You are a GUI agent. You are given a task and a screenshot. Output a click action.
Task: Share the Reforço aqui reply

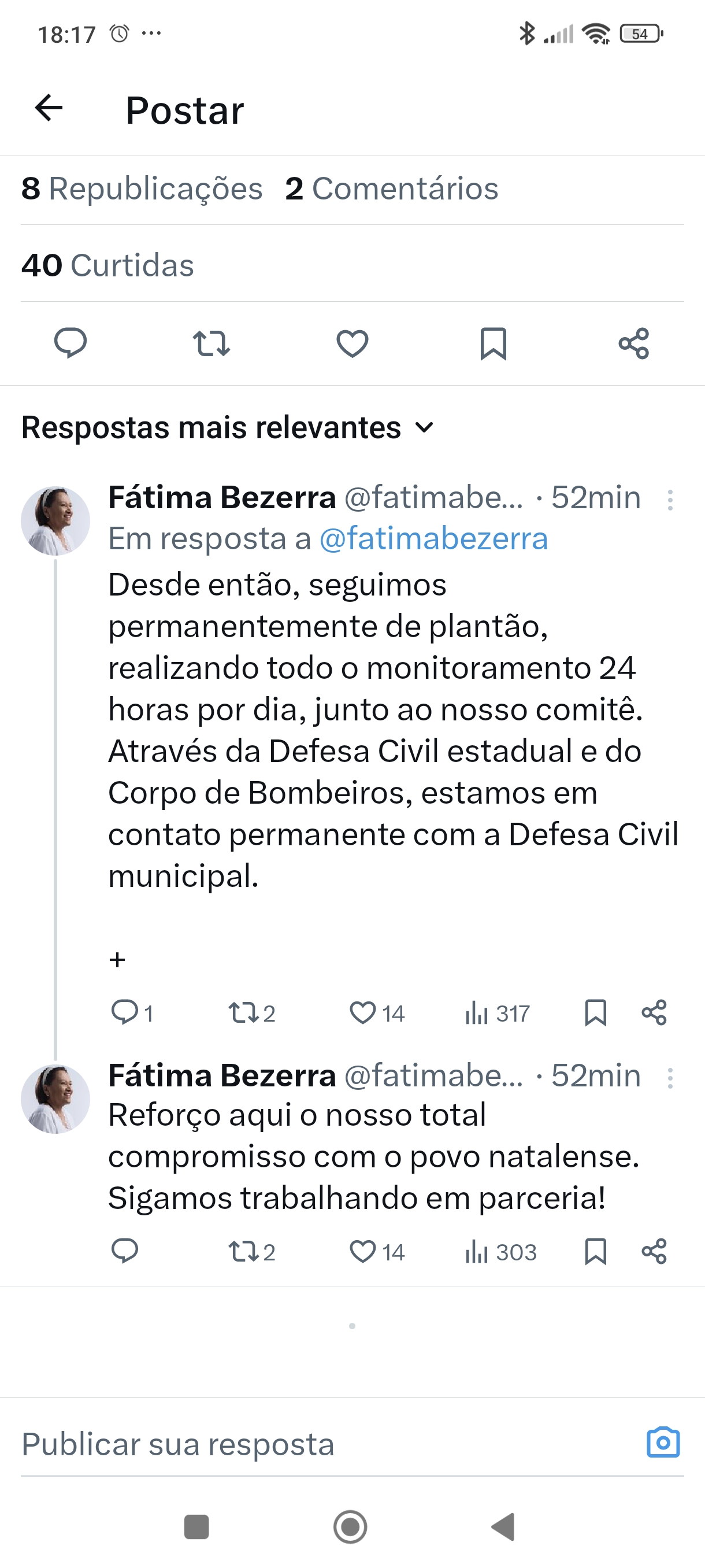pos(654,1252)
